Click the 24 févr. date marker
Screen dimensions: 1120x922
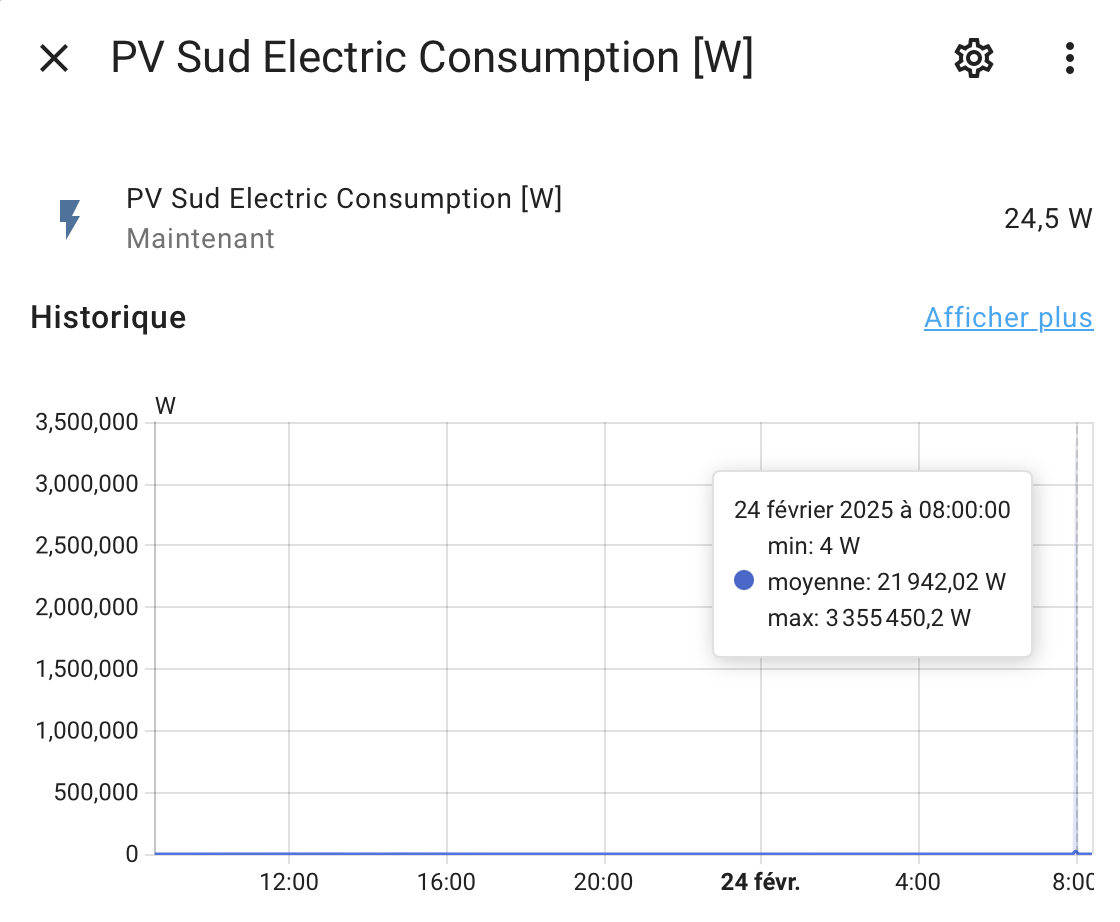click(760, 882)
